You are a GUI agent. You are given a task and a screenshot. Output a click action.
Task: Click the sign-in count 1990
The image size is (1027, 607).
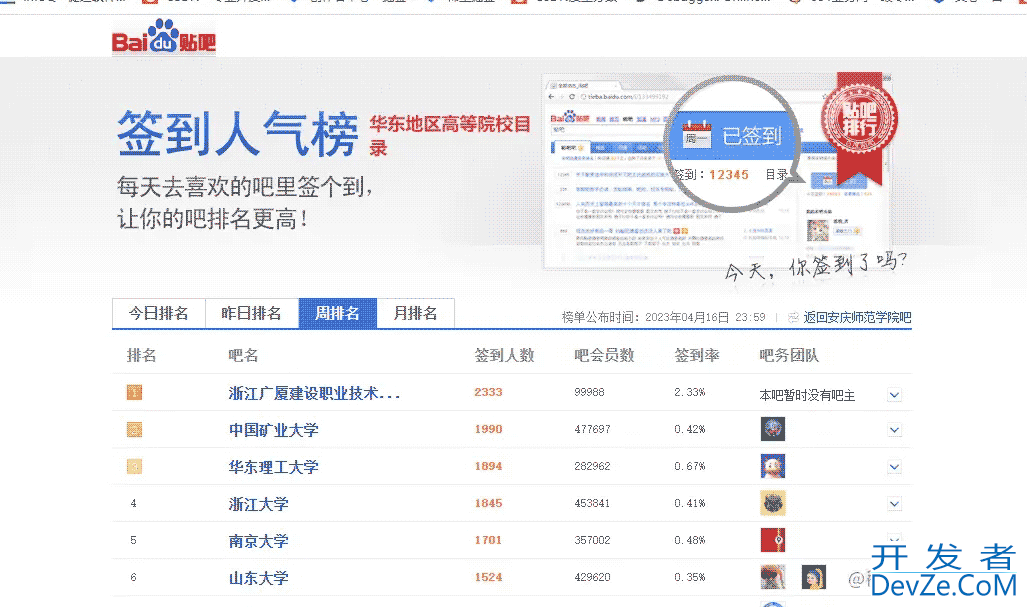489,429
